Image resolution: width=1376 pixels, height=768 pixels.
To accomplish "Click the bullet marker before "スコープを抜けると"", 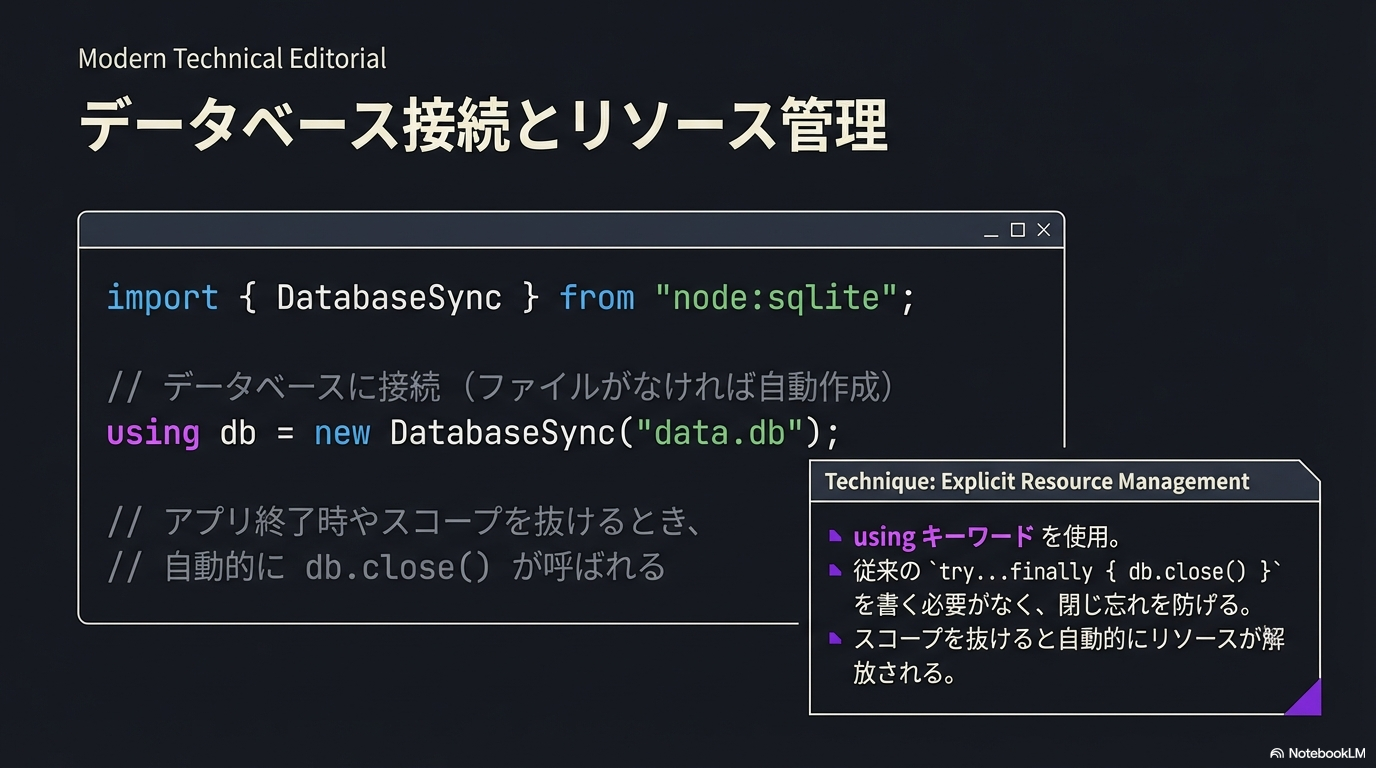I will (836, 638).
